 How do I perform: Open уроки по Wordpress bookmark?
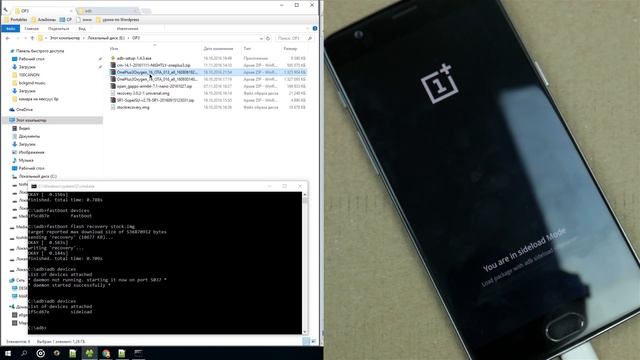[x=118, y=20]
